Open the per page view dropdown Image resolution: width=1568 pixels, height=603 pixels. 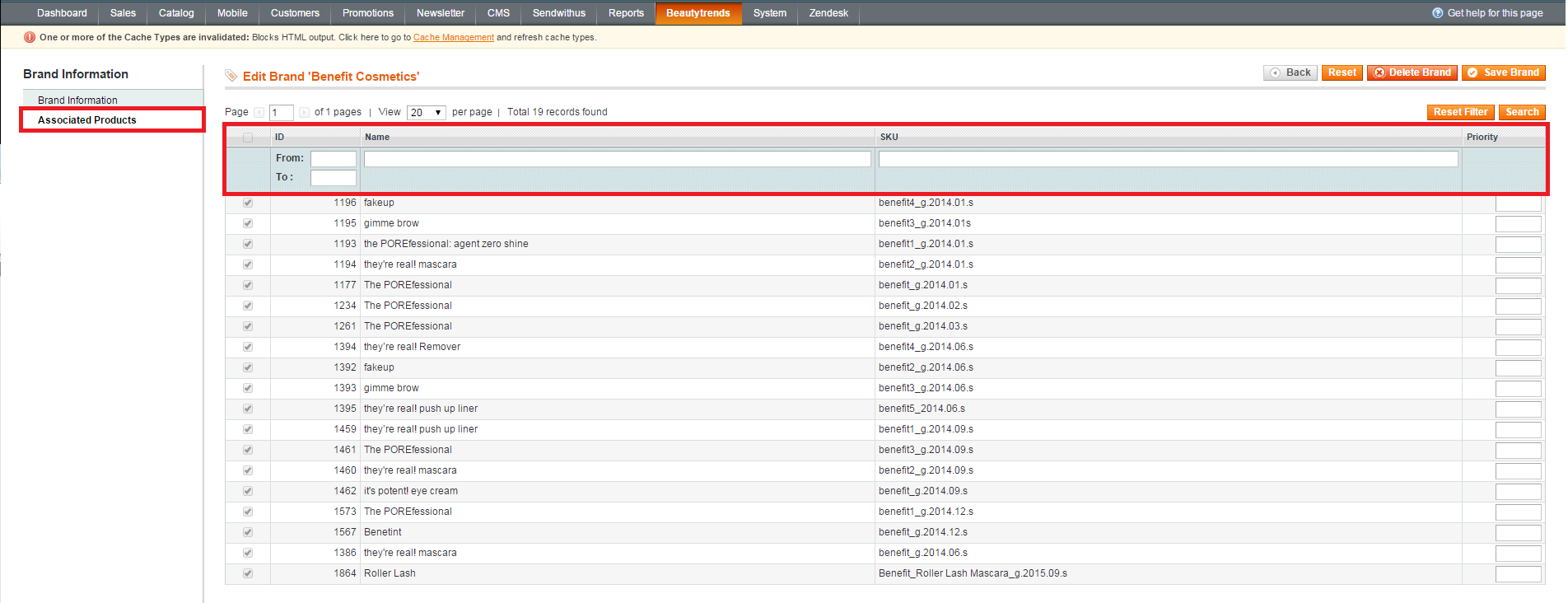pos(427,113)
